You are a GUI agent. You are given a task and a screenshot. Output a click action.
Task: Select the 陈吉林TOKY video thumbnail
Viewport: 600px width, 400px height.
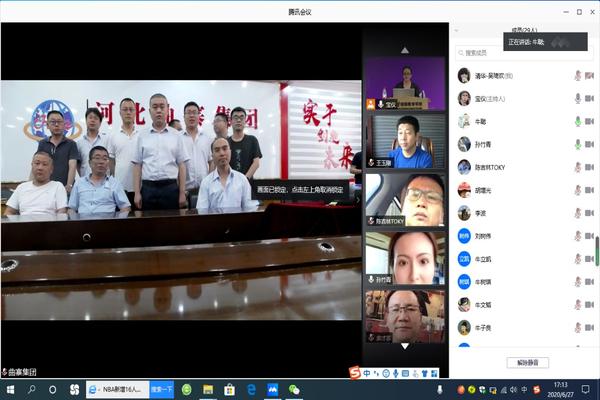(405, 200)
